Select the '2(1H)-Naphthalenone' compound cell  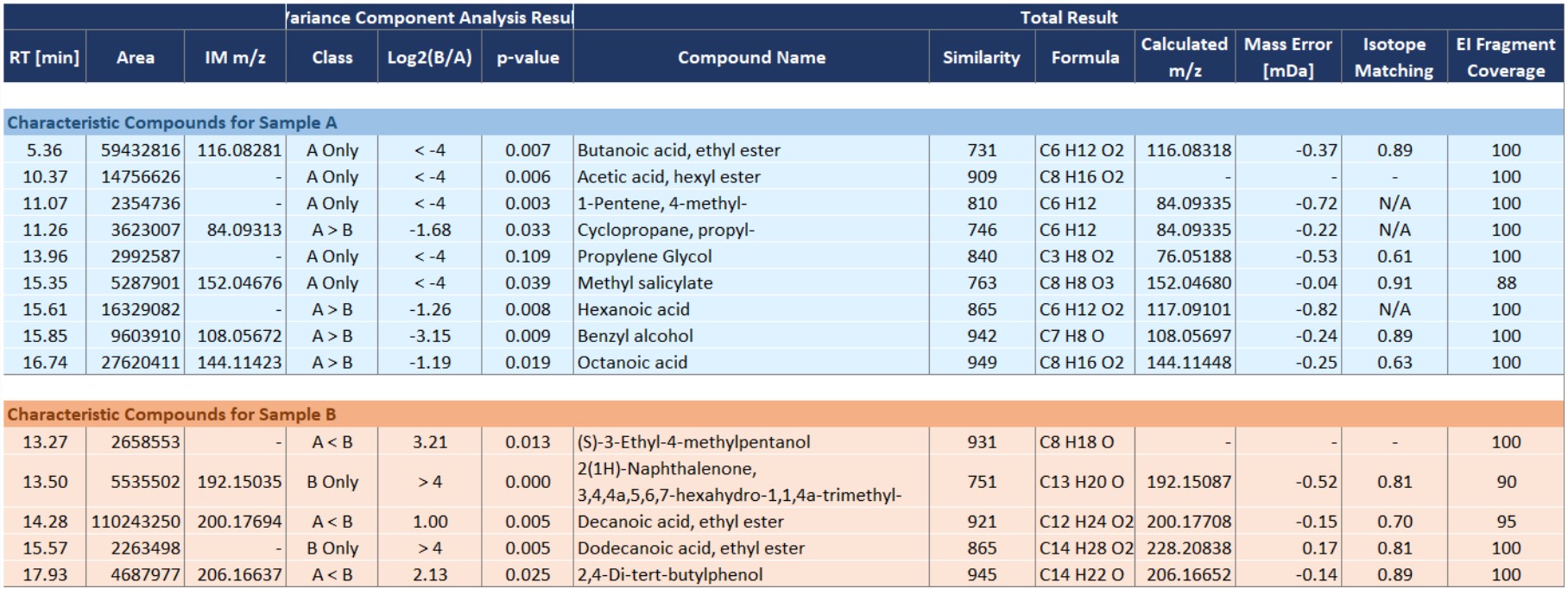tap(751, 482)
